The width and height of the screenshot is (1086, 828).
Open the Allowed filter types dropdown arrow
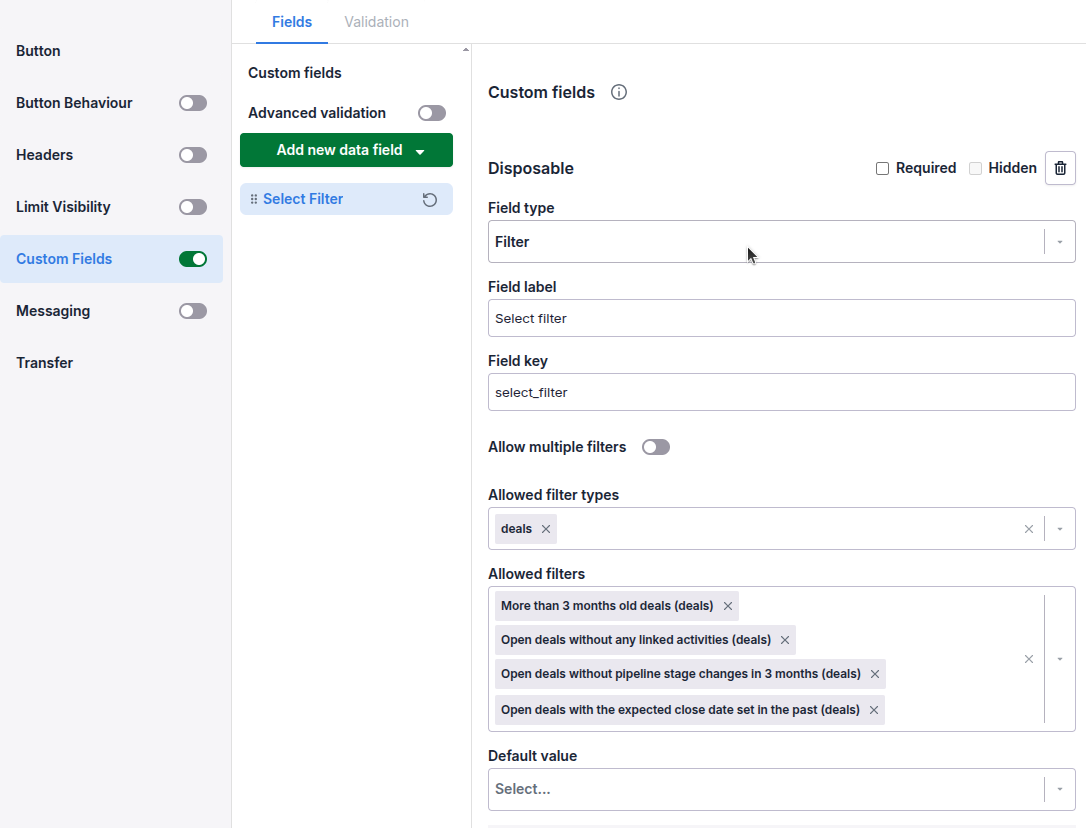tap(1060, 529)
